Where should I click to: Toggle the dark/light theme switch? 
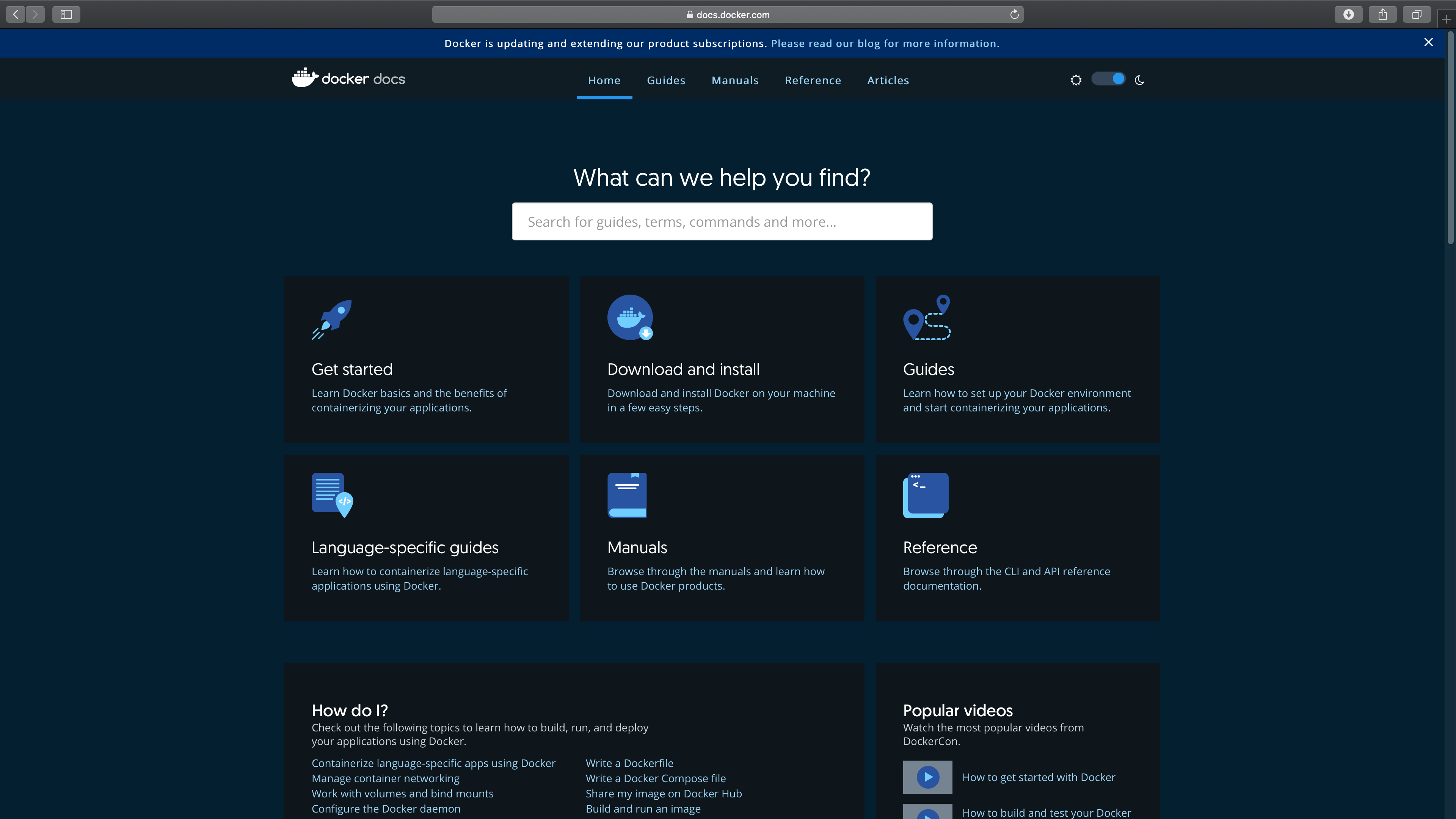(1108, 79)
